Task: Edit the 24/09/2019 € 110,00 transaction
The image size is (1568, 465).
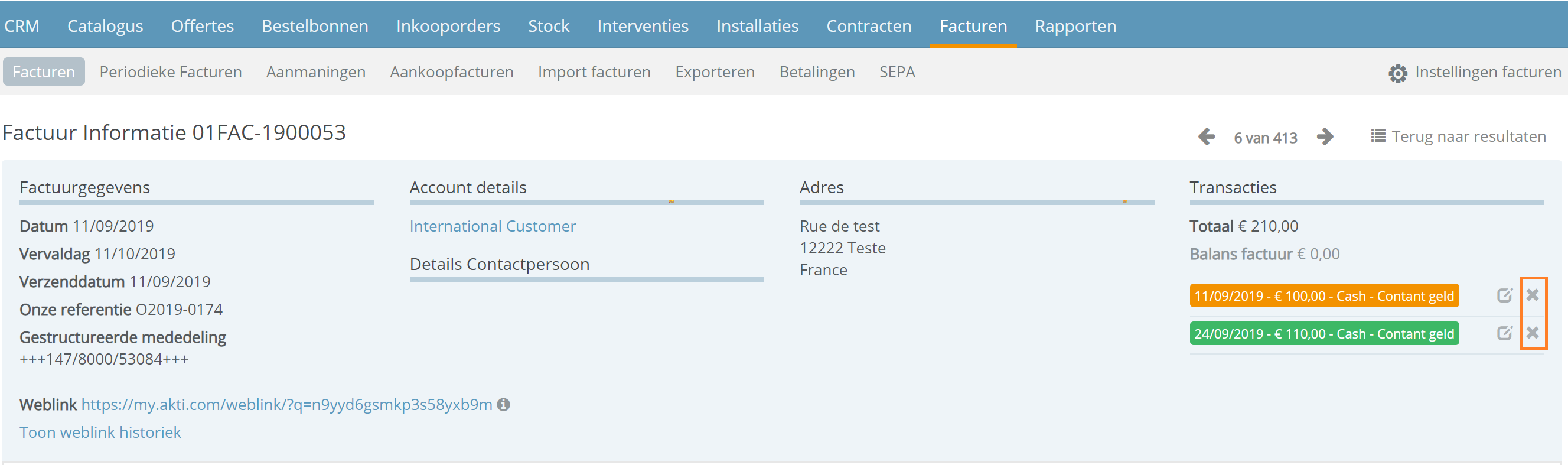Action: (x=1504, y=333)
